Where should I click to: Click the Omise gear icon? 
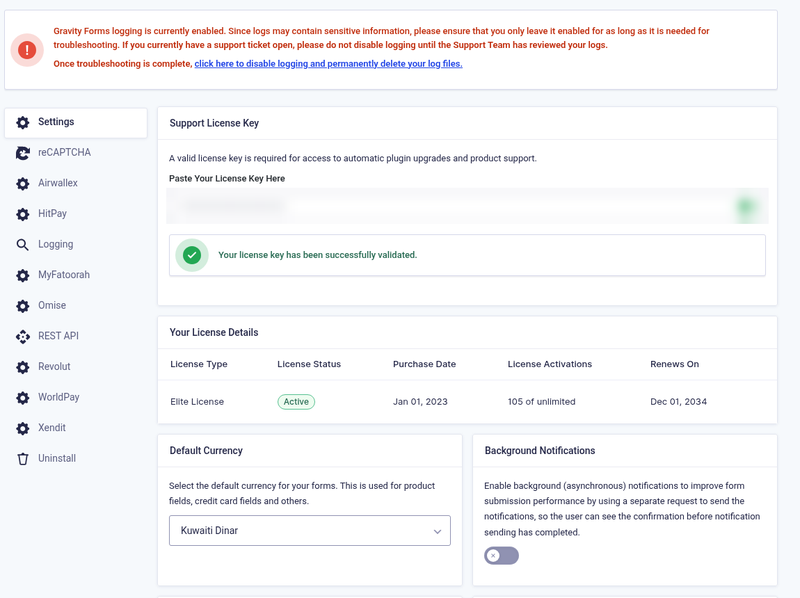(22, 306)
